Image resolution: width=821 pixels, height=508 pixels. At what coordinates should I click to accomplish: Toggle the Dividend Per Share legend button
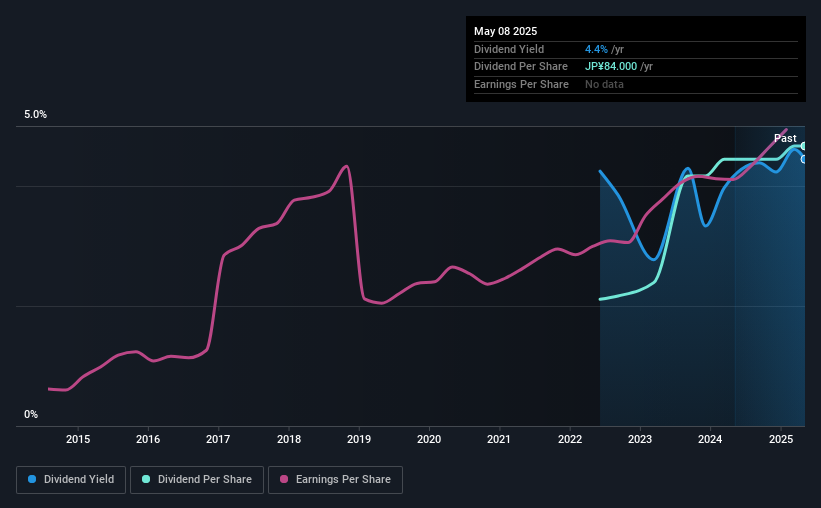[197, 480]
